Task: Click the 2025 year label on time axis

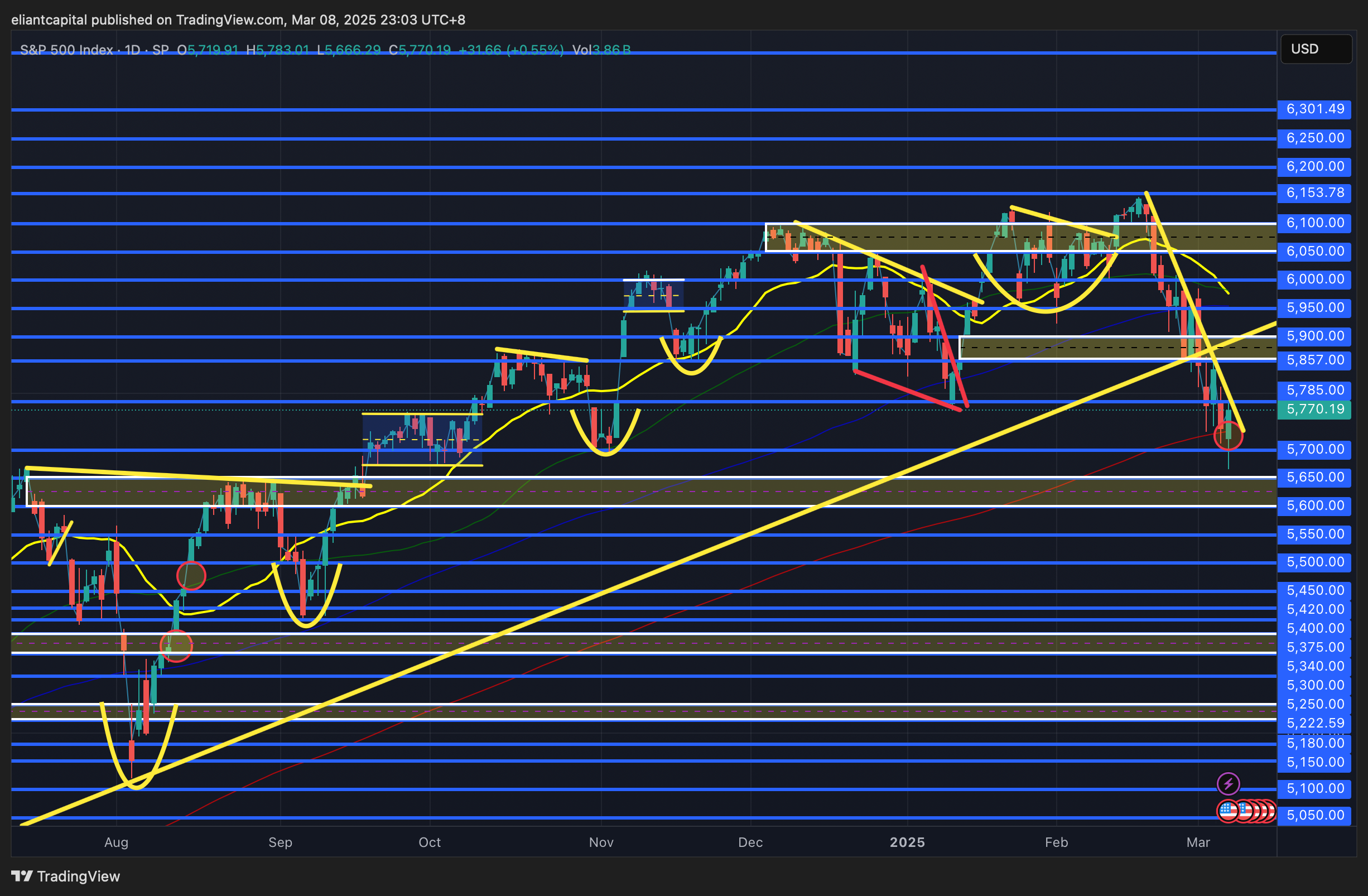Action: pyautogui.click(x=907, y=842)
